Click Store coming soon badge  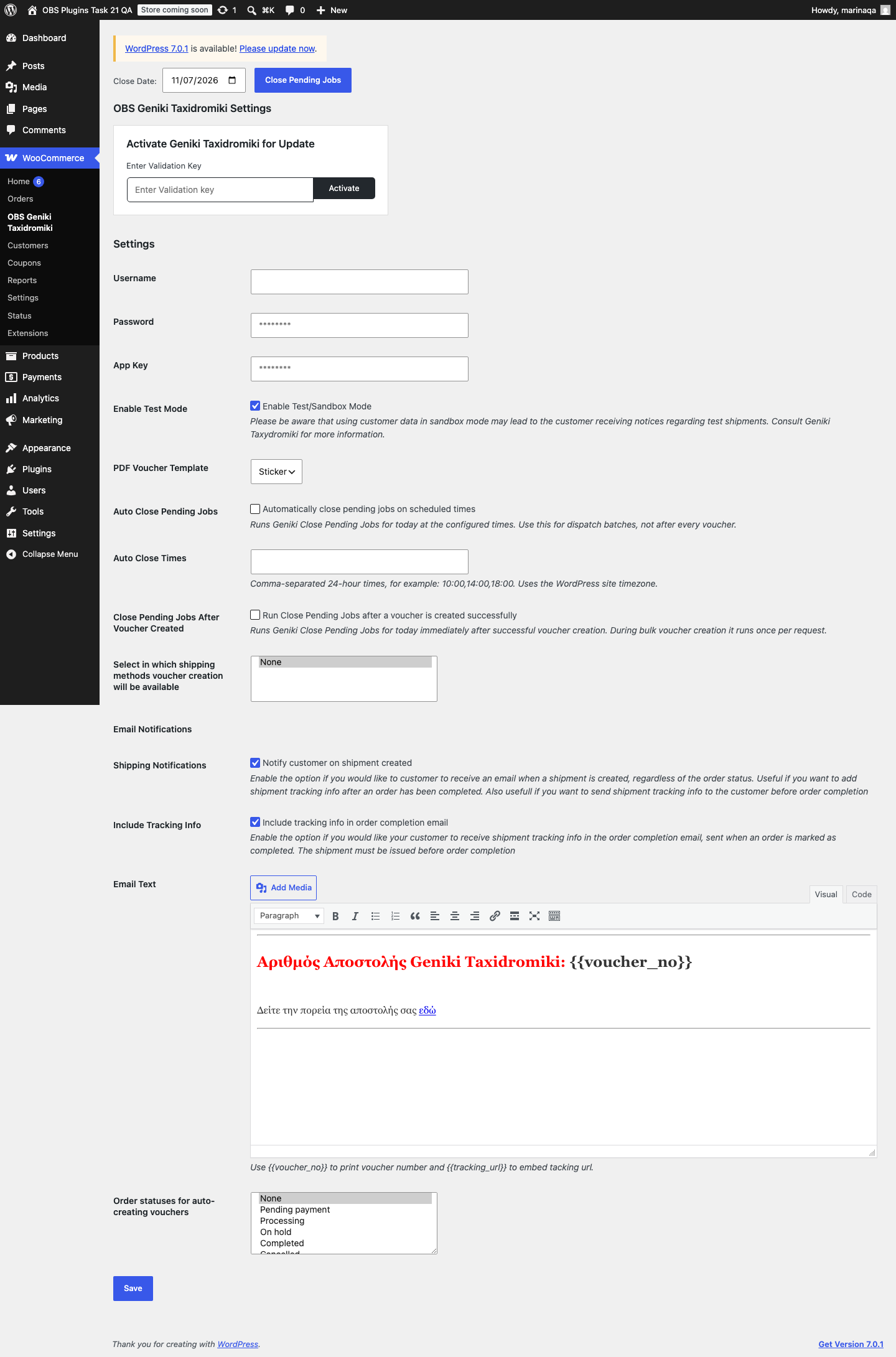175,10
